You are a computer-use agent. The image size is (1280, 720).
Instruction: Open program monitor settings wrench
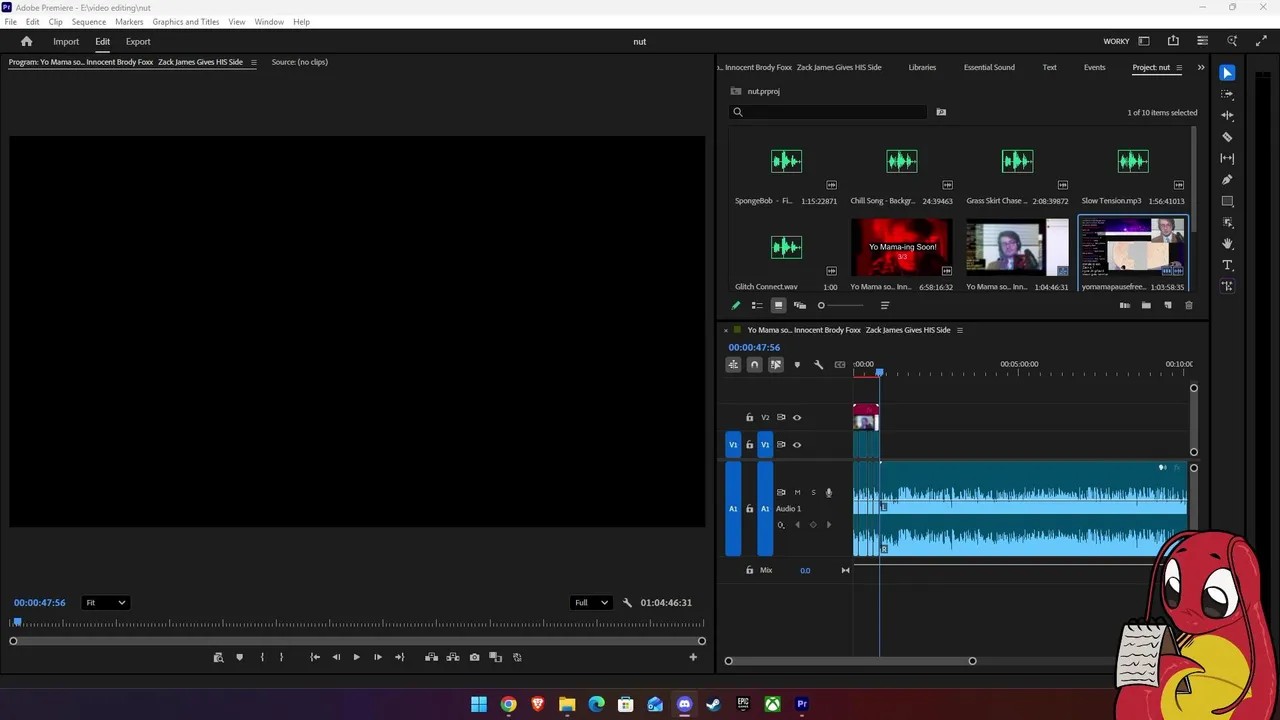coord(627,603)
